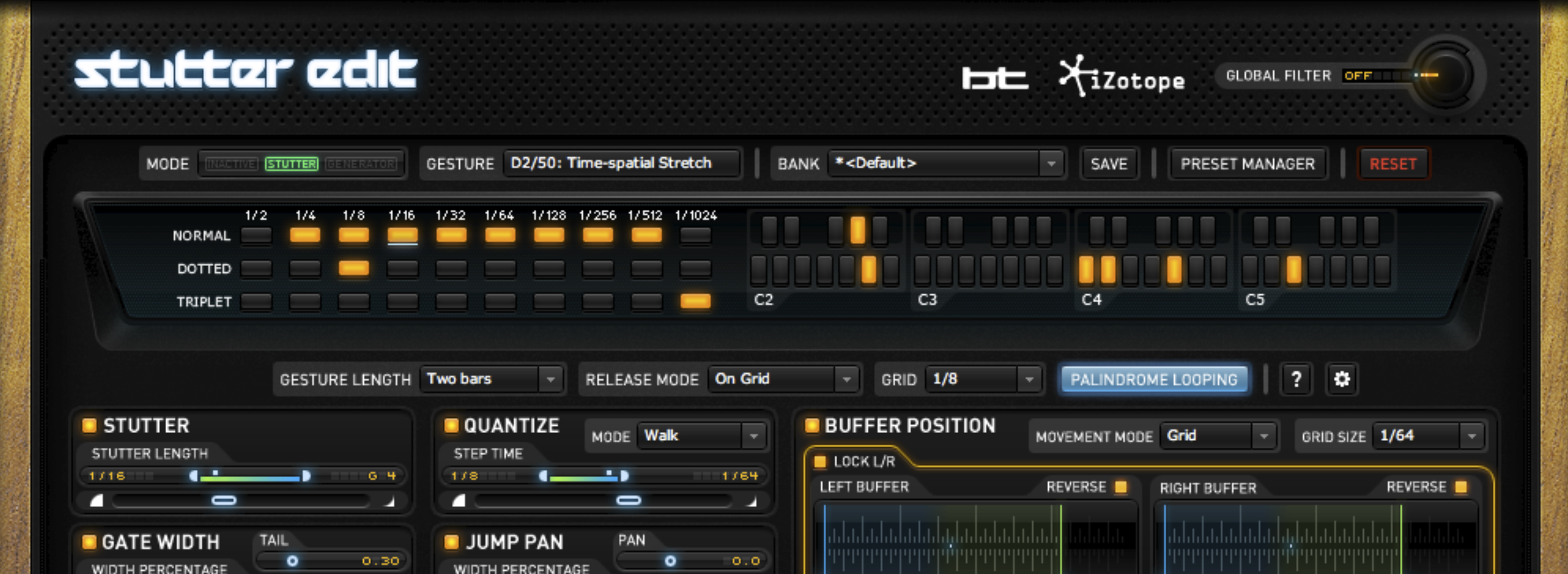Toggle the Gate Width module
This screenshot has width=1568, height=574.
[89, 542]
